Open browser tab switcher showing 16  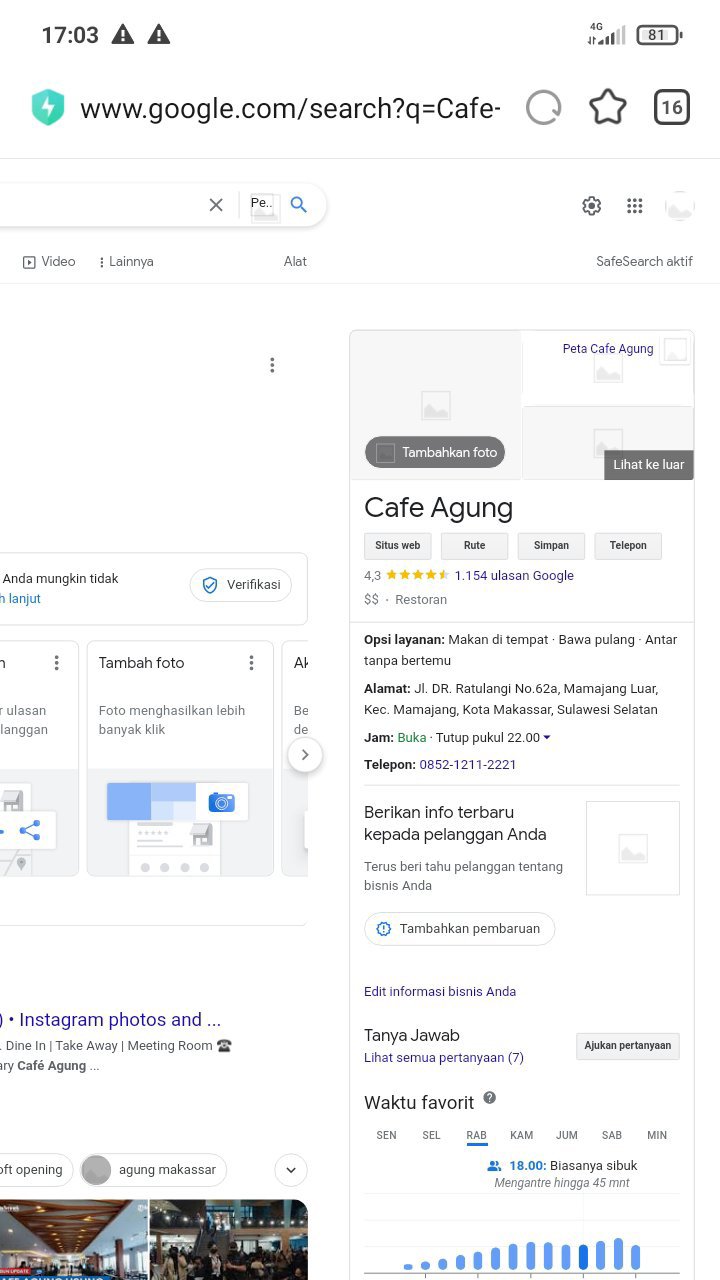tap(672, 108)
